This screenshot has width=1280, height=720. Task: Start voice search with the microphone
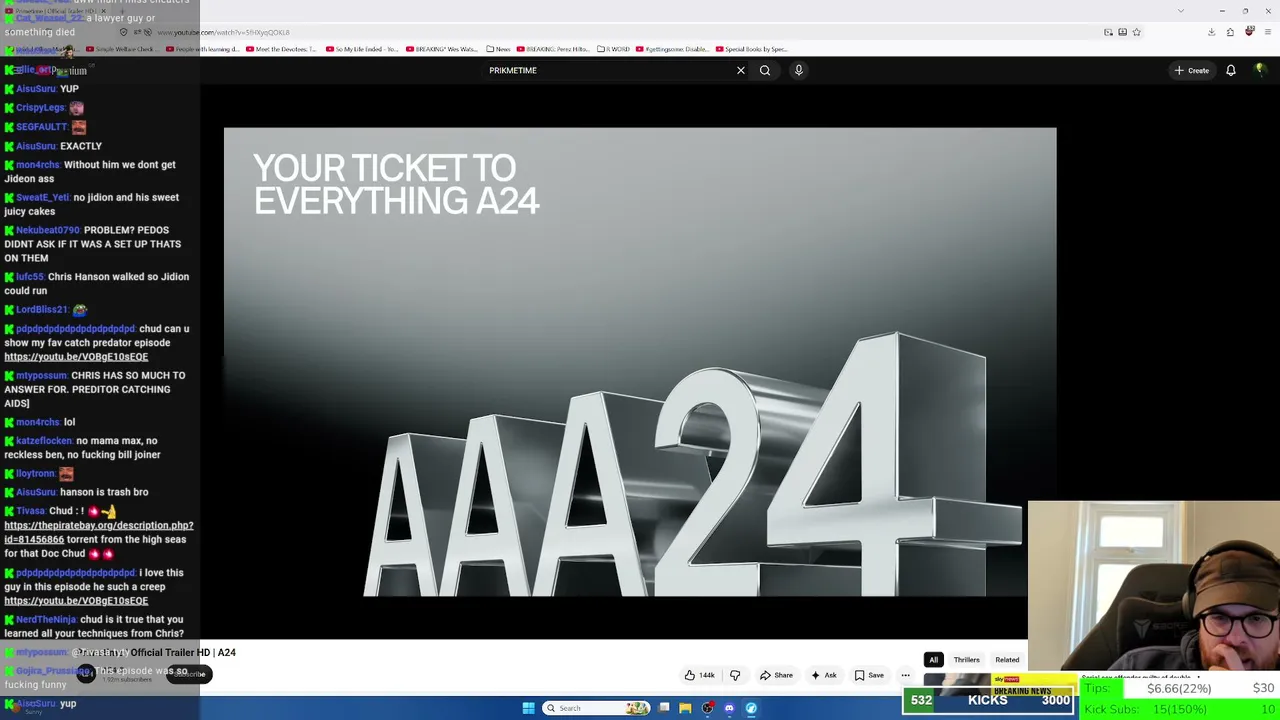[x=798, y=70]
